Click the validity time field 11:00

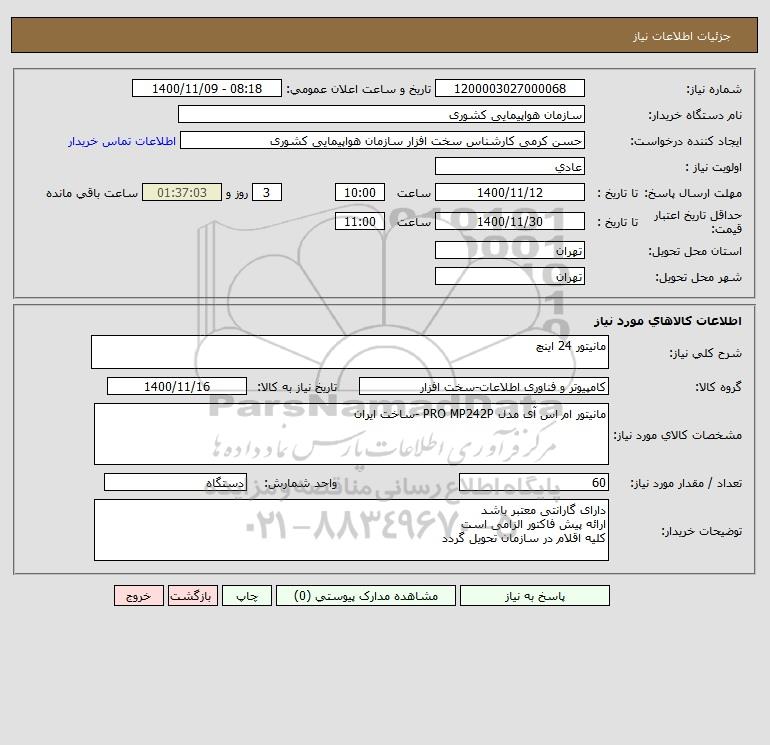click(359, 221)
